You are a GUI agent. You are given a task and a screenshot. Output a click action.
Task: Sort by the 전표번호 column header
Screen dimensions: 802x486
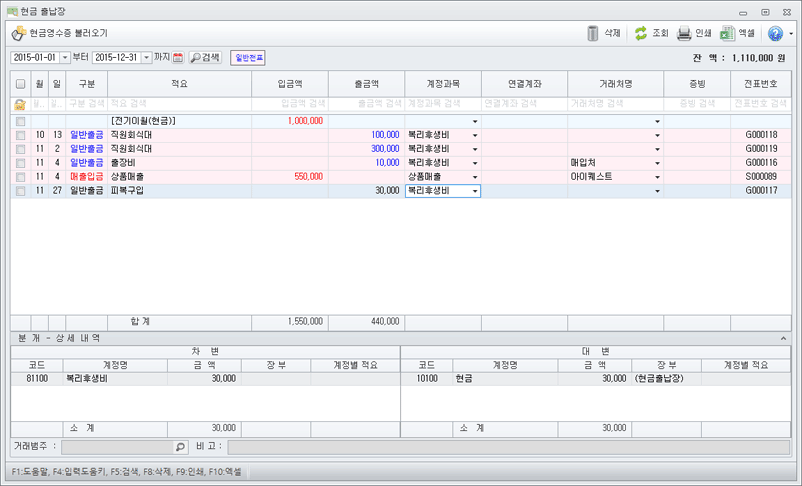coord(761,84)
